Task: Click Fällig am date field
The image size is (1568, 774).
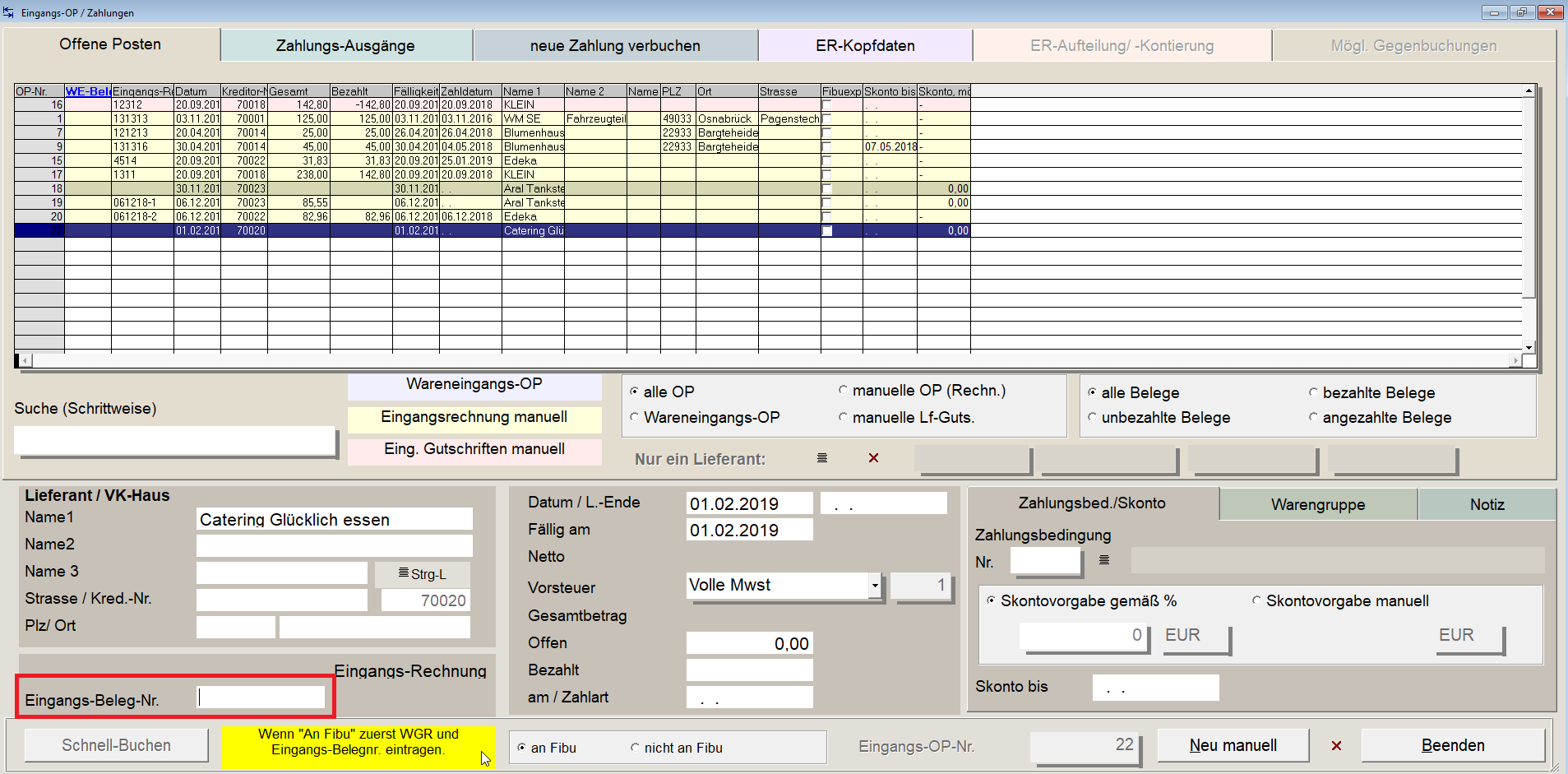Action: tap(750, 530)
